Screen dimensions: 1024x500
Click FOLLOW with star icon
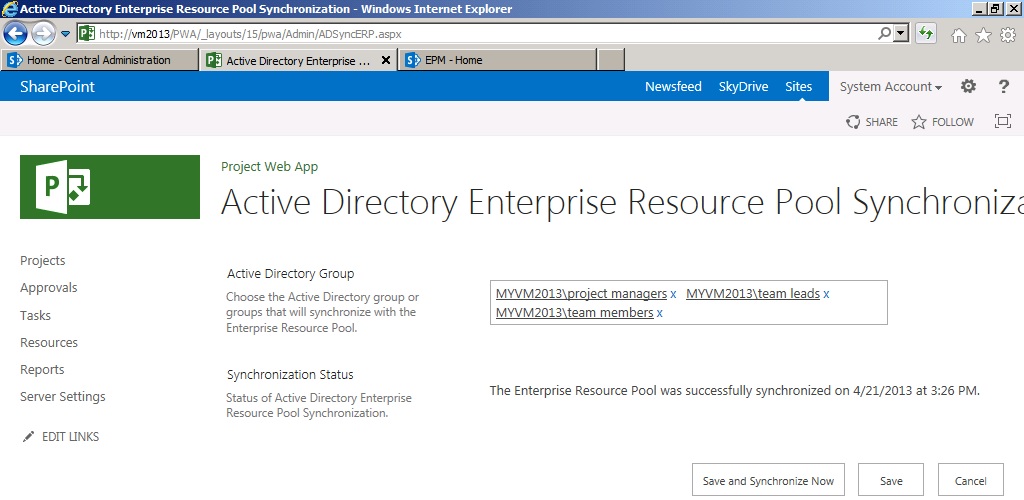point(942,122)
